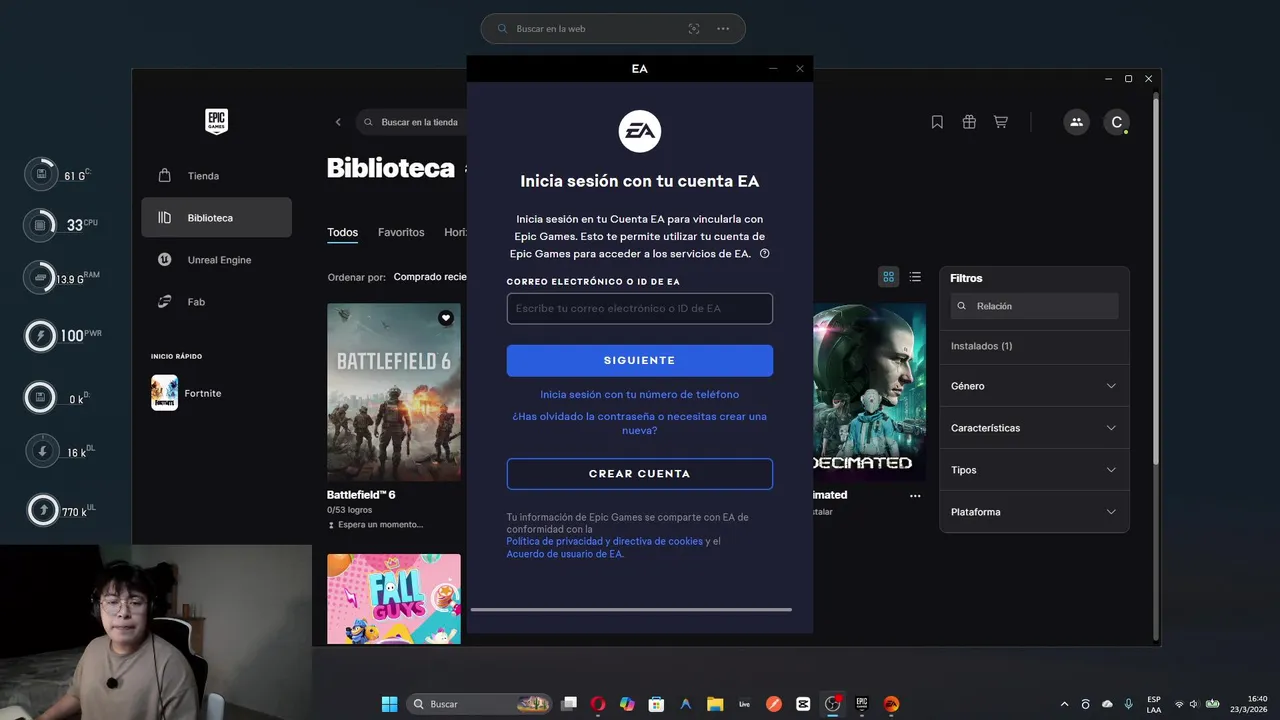The height and width of the screenshot is (720, 1280).
Task: Open Opera browser from the taskbar
Action: pyautogui.click(x=598, y=704)
